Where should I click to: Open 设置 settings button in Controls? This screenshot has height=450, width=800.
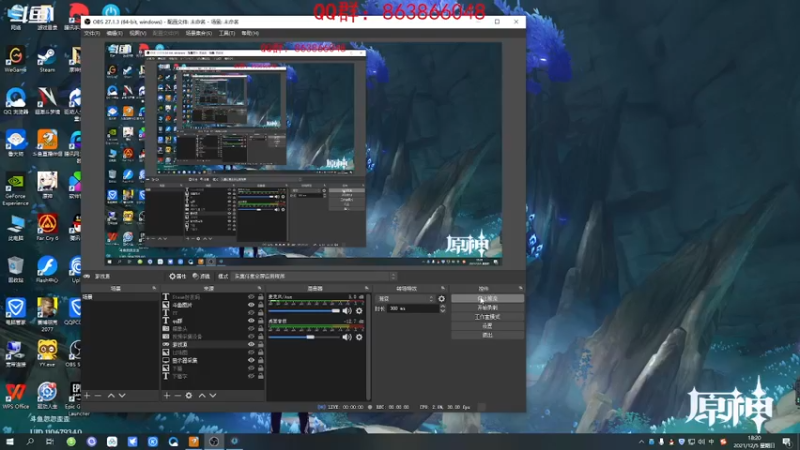pos(487,326)
